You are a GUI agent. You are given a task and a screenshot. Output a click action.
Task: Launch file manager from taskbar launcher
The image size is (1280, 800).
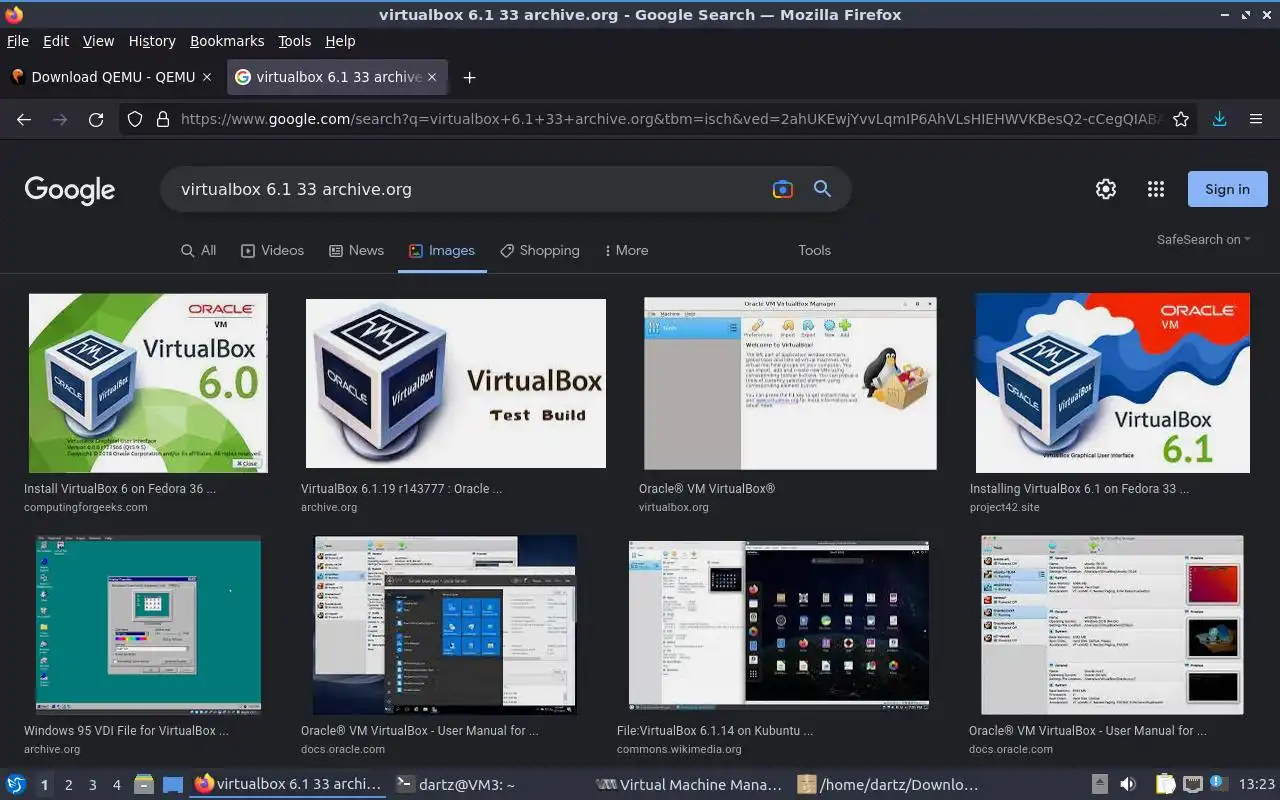point(143,785)
